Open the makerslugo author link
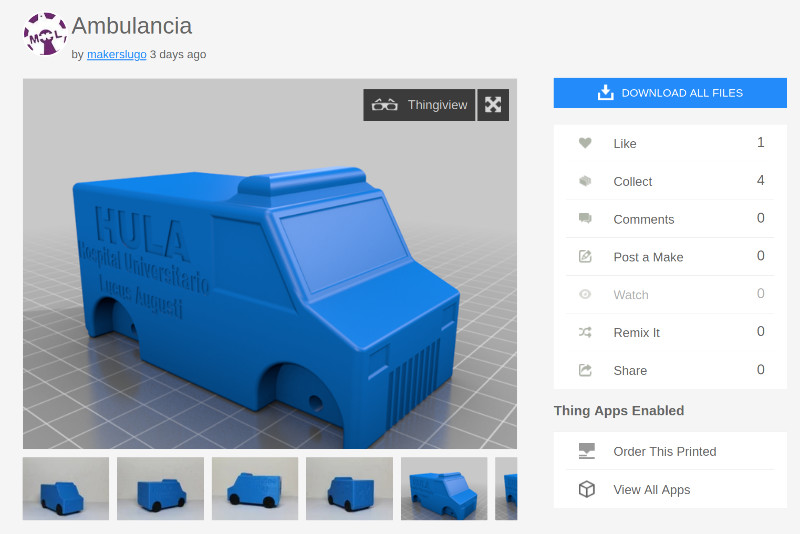The width and height of the screenshot is (800, 534). 116,55
